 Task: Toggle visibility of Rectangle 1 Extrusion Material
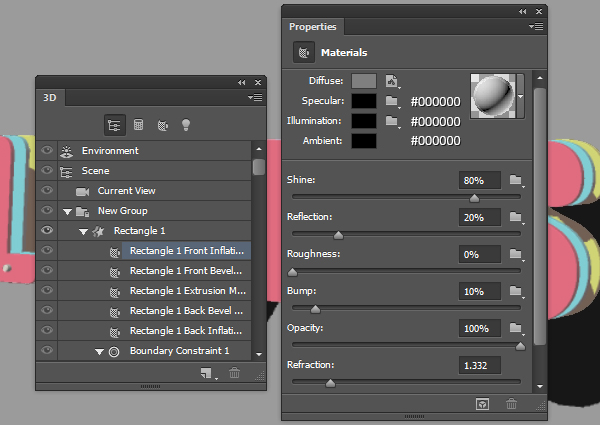(x=47, y=290)
